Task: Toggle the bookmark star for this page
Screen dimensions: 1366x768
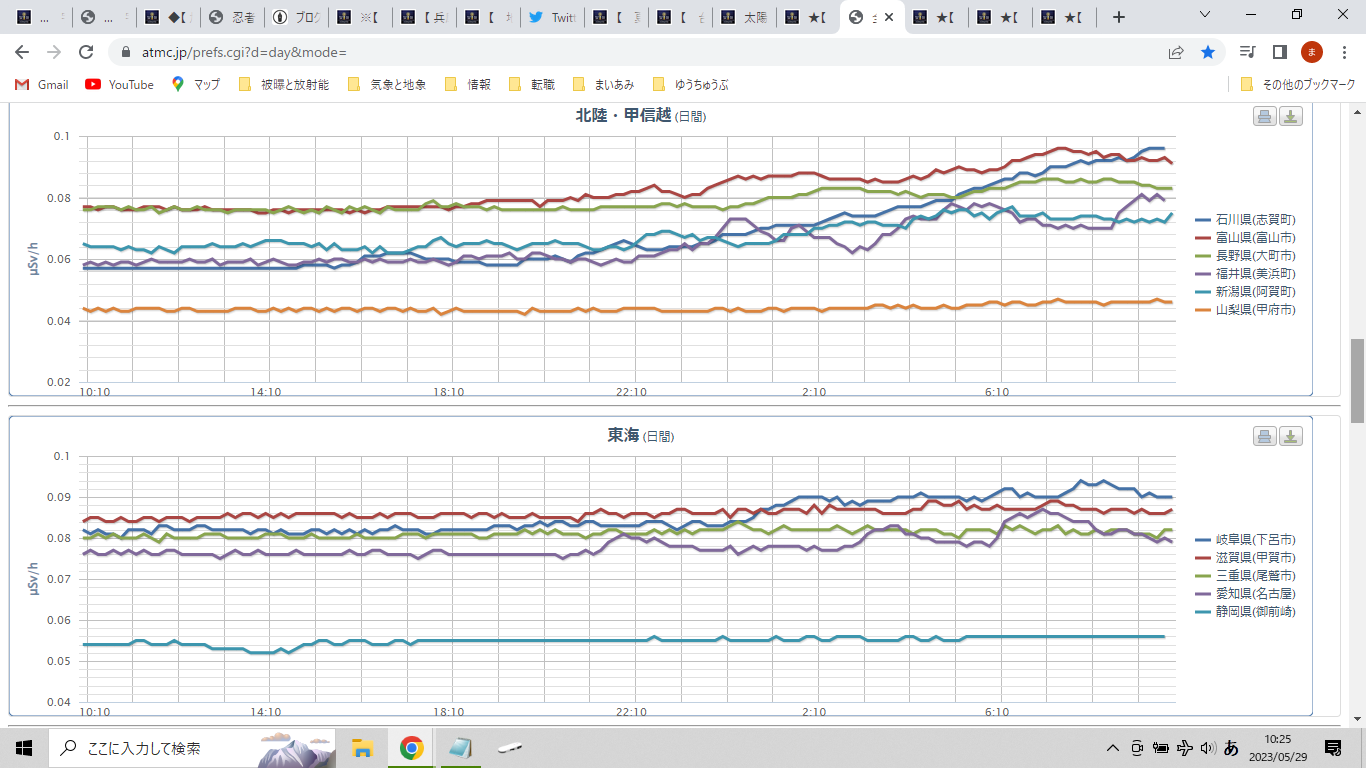Action: tap(1208, 52)
